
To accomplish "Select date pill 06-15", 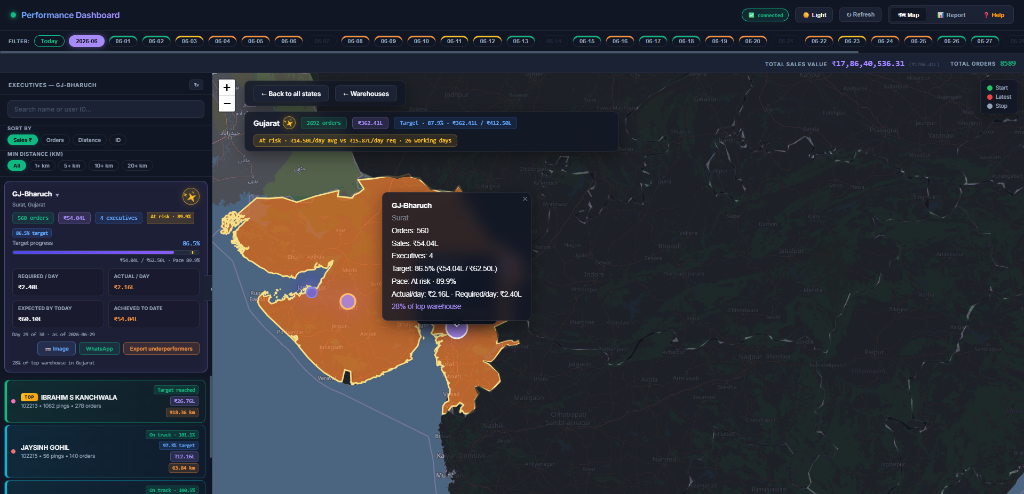I will [x=587, y=41].
